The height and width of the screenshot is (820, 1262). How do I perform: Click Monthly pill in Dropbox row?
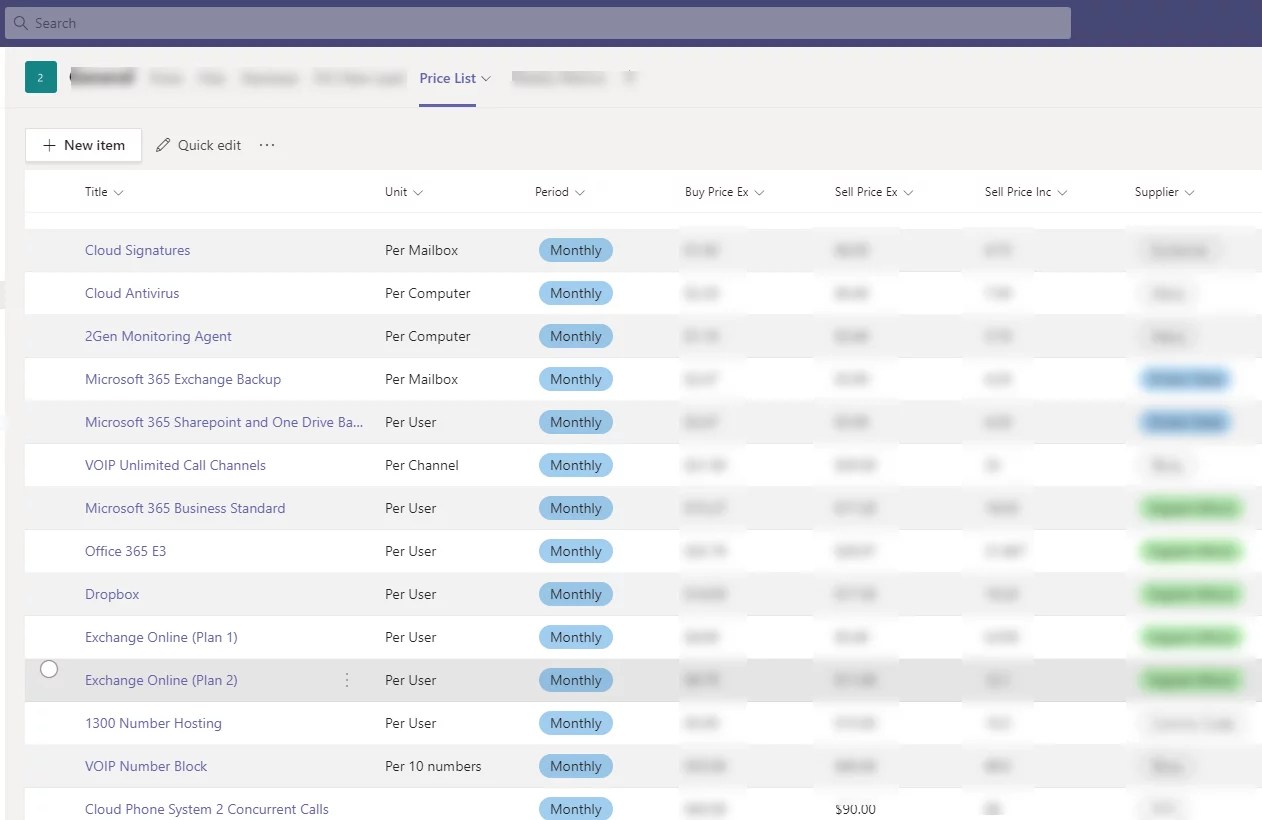pyautogui.click(x=576, y=594)
